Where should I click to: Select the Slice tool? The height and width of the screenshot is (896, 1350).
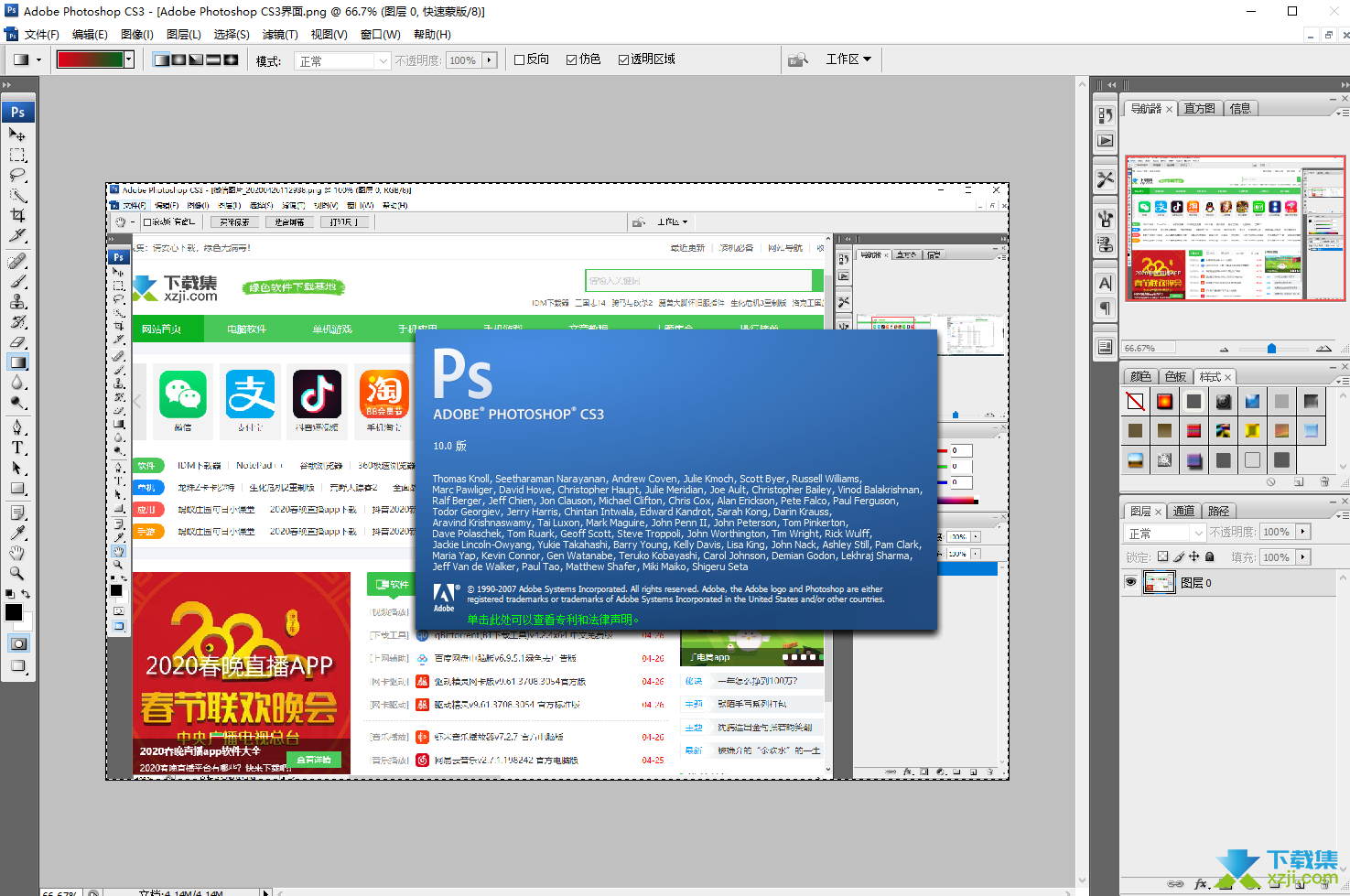17,235
